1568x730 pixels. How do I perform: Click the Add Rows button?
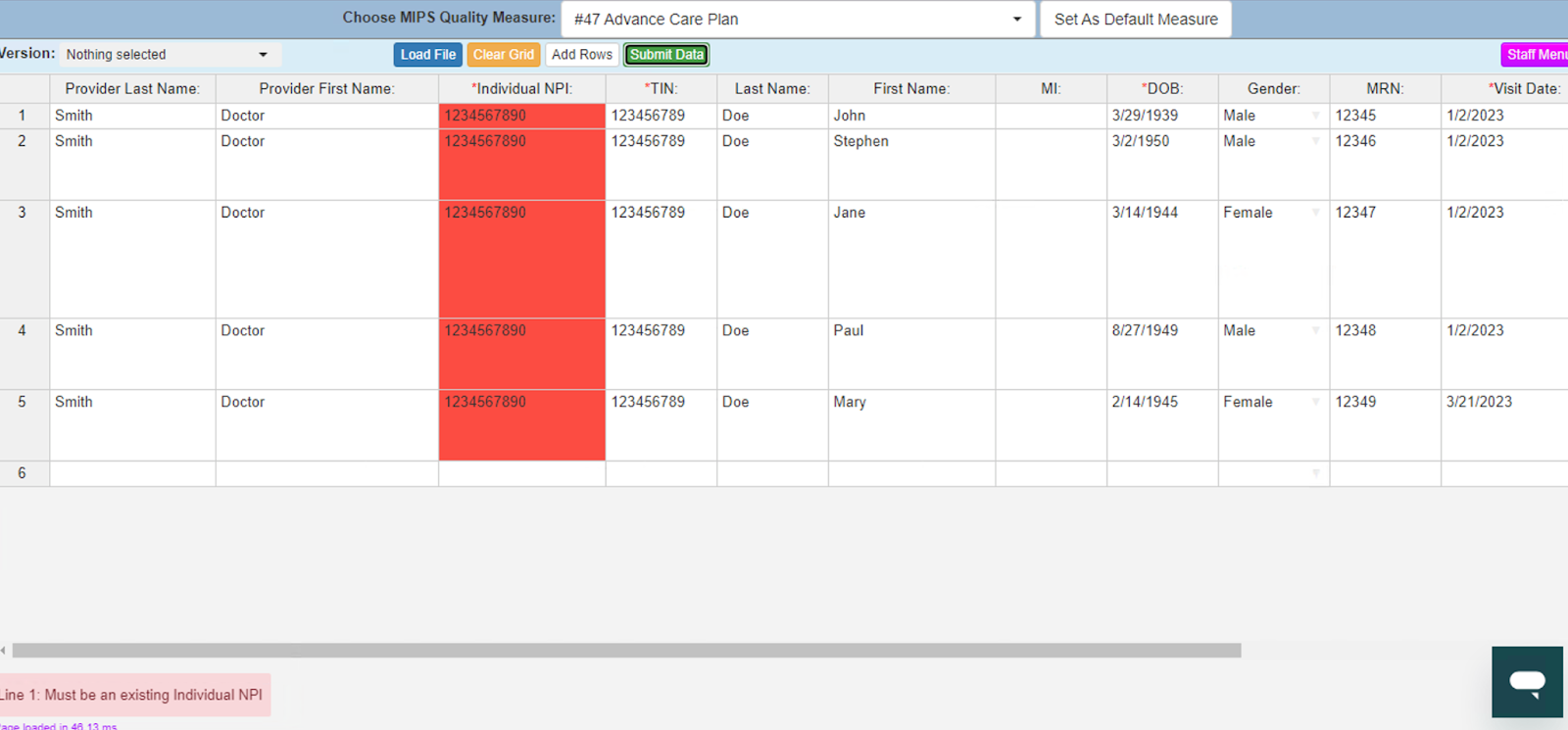pyautogui.click(x=581, y=55)
